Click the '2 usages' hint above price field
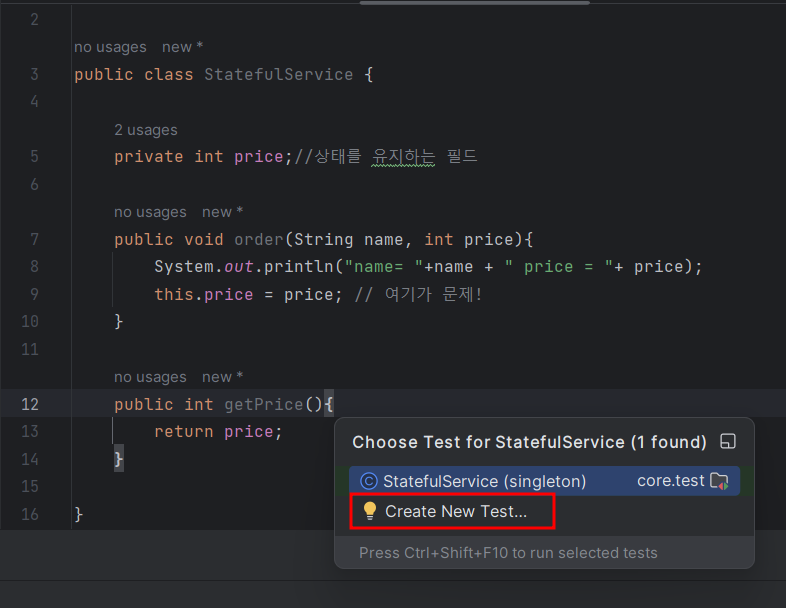This screenshot has height=608, width=786. click(x=145, y=130)
